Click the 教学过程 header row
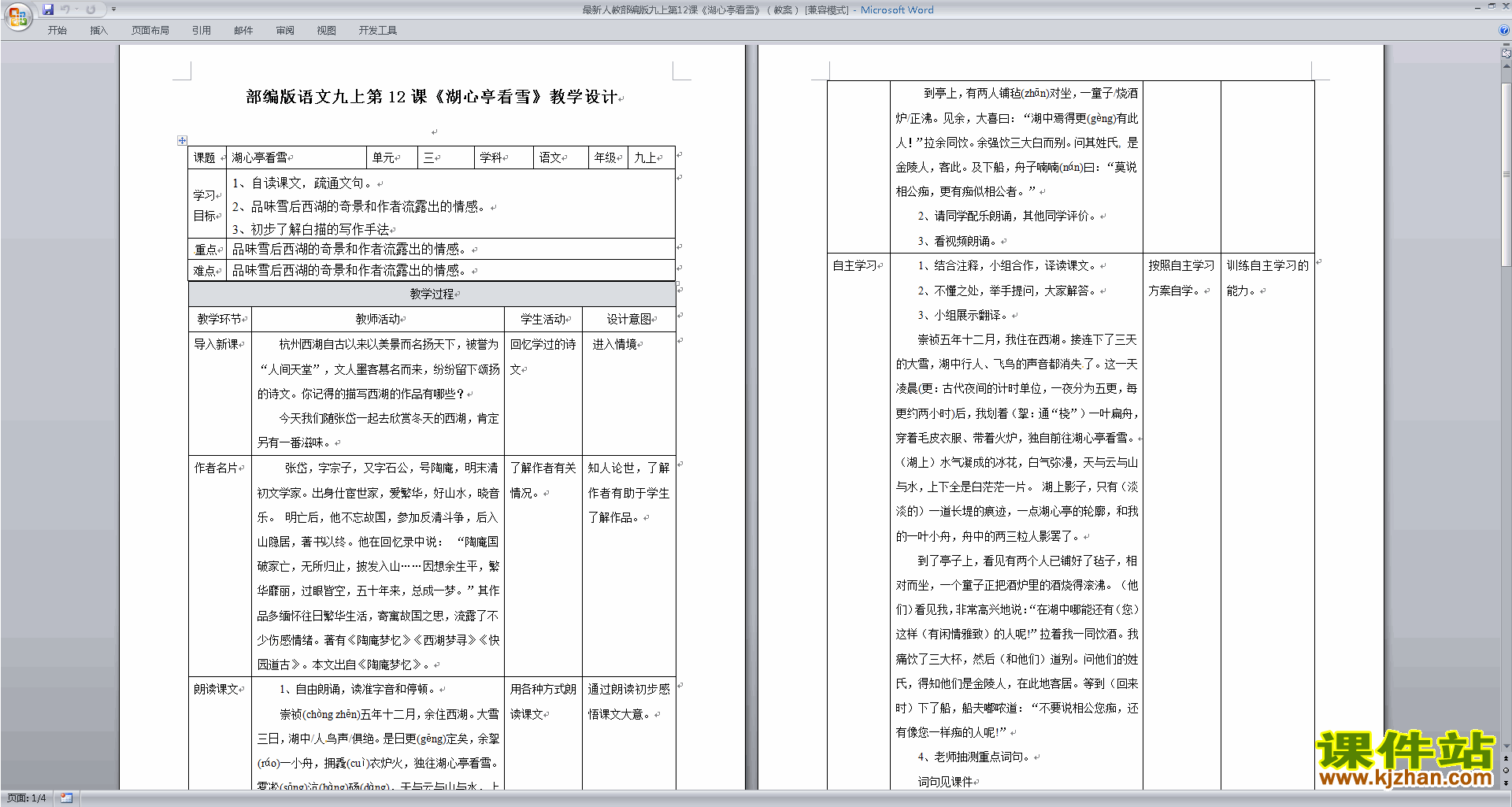 pyautogui.click(x=432, y=294)
